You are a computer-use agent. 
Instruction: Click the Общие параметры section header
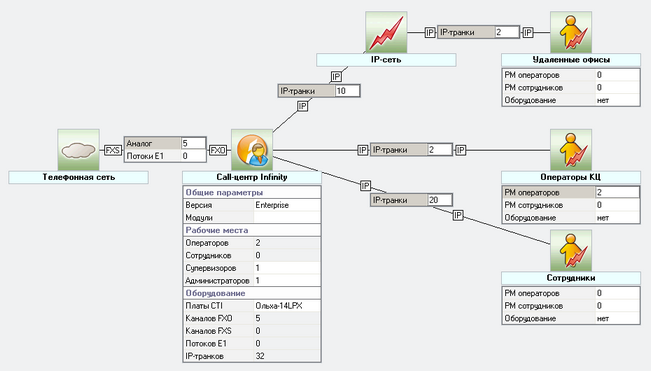(252, 193)
